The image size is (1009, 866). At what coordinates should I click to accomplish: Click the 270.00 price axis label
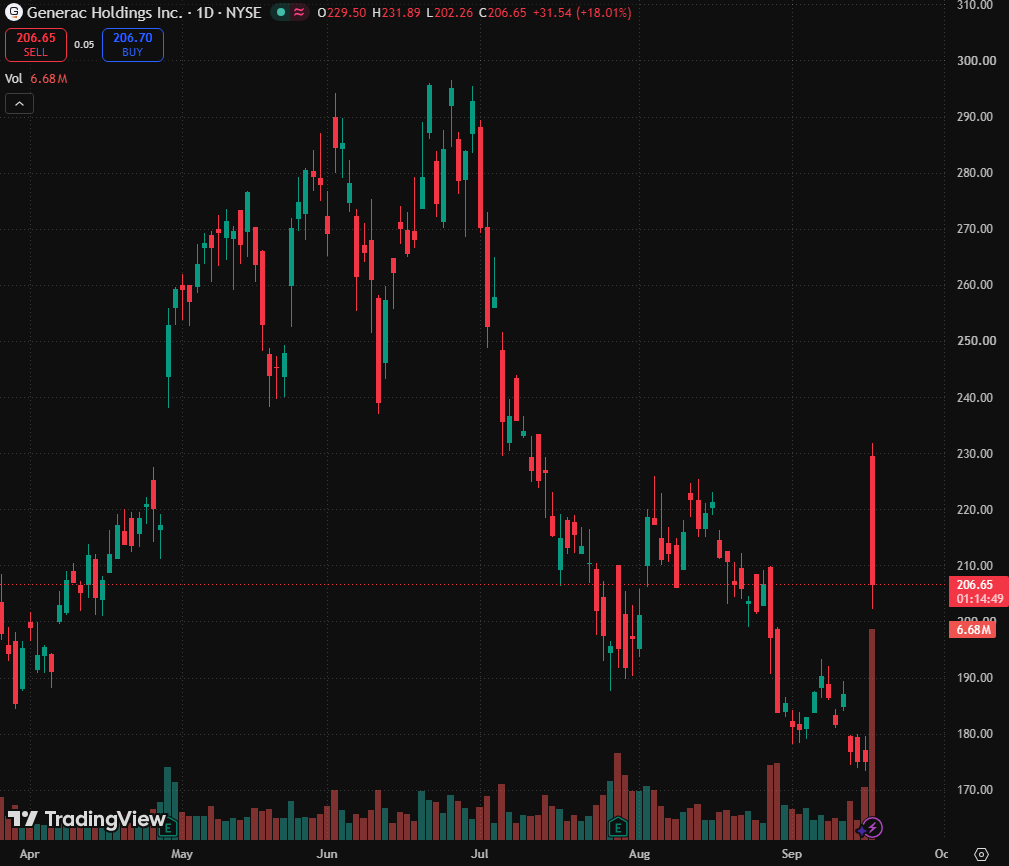pyautogui.click(x=976, y=229)
